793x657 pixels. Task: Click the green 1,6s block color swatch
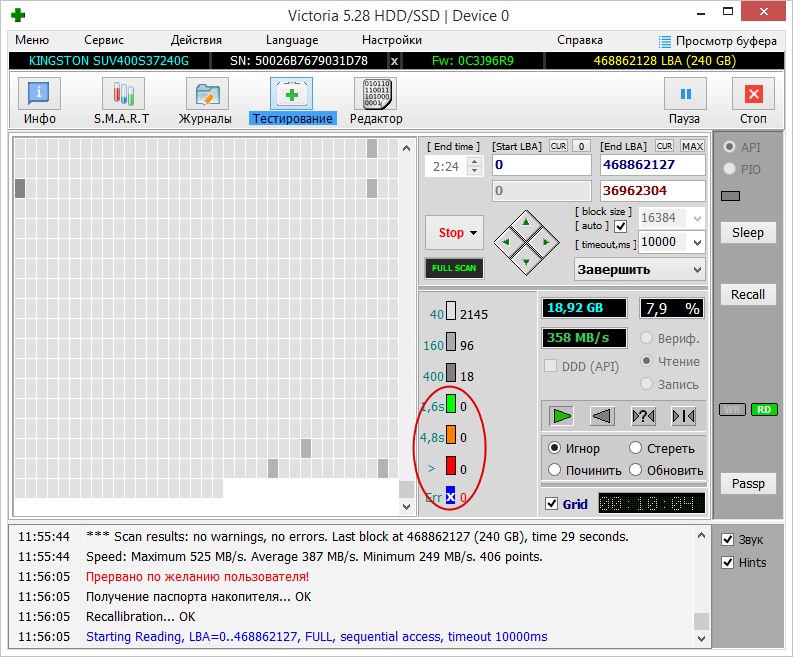coord(451,405)
